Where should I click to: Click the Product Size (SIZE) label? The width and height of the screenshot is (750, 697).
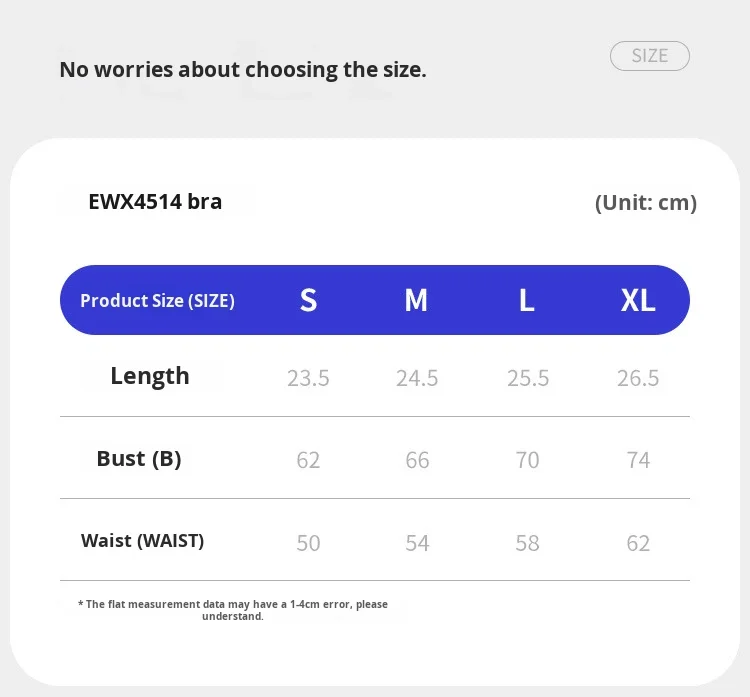[x=157, y=300]
